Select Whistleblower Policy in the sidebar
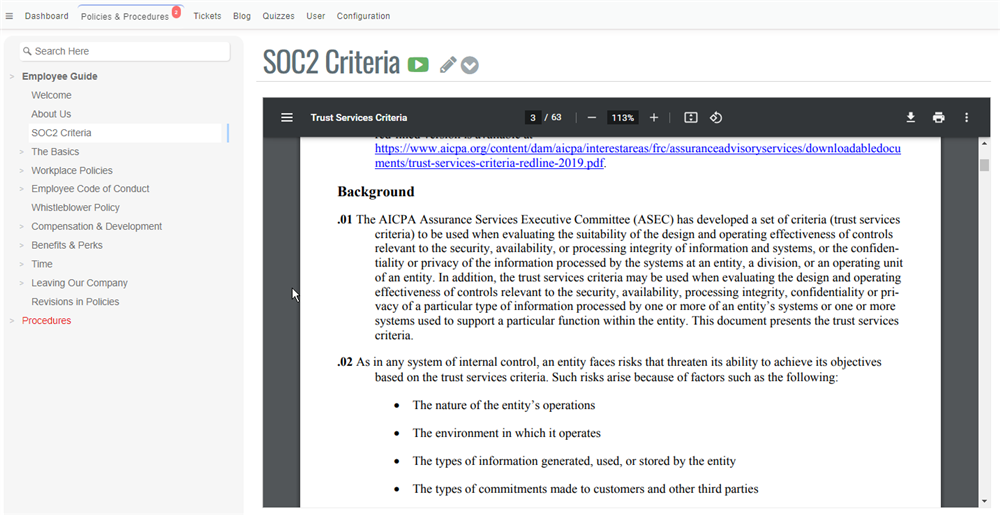 coord(75,208)
